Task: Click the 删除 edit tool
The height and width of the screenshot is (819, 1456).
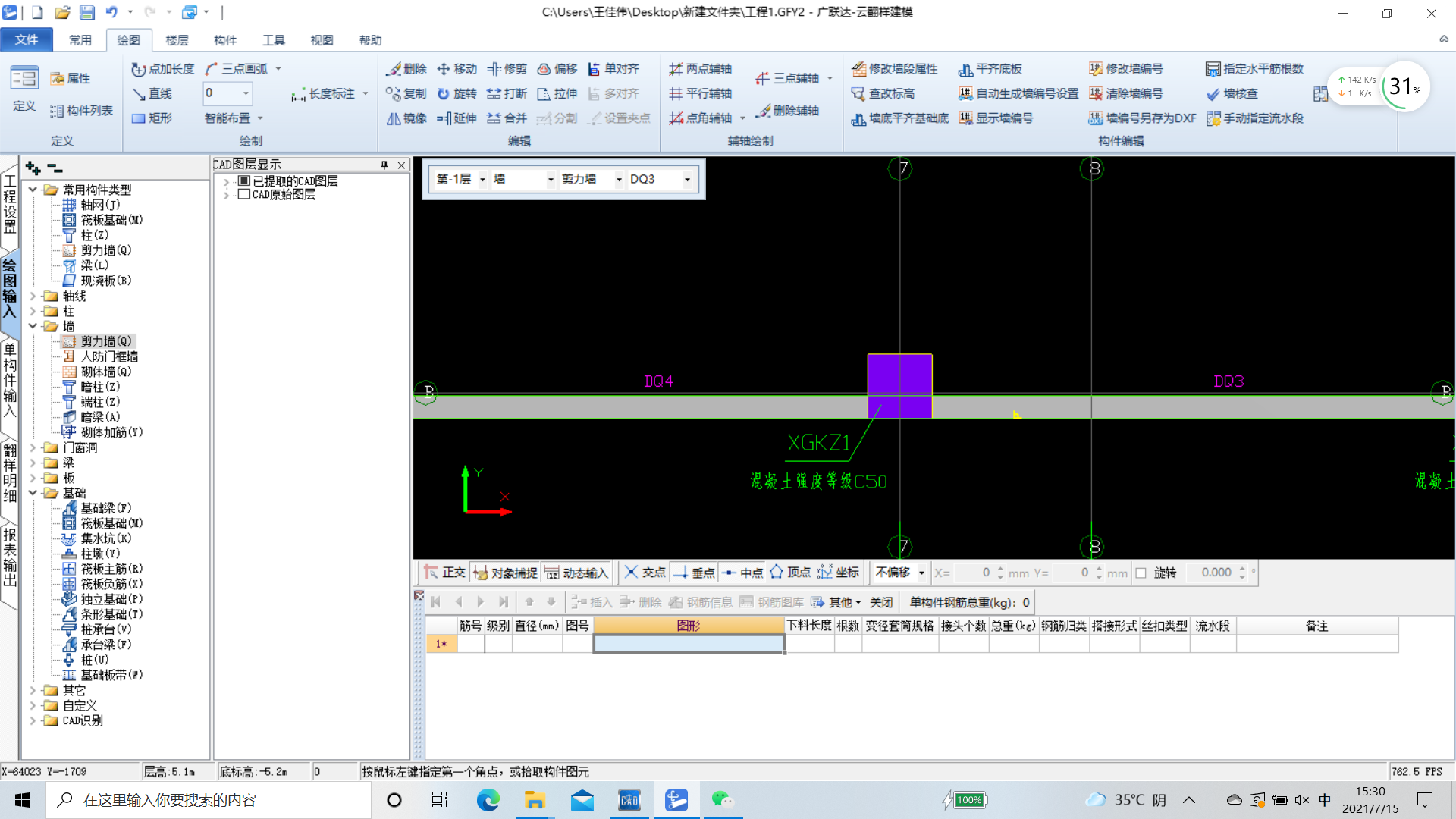Action: (x=406, y=69)
